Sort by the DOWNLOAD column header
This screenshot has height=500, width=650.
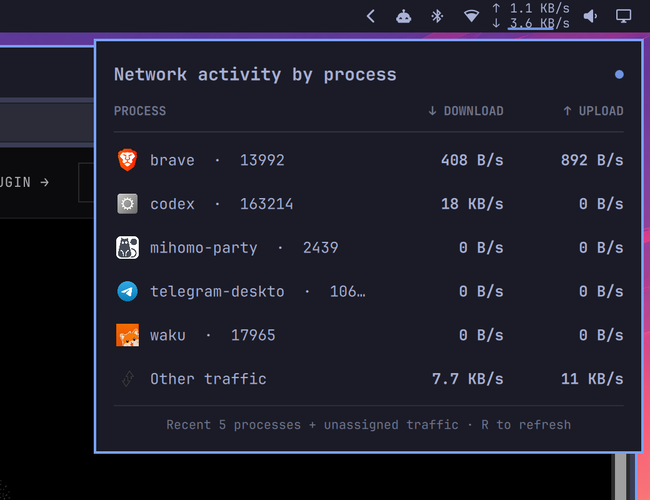(x=466, y=111)
